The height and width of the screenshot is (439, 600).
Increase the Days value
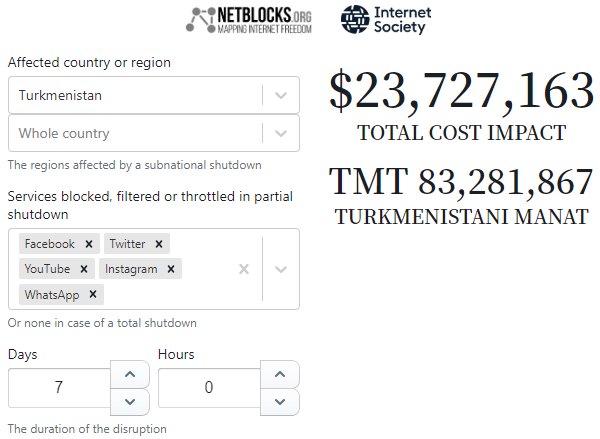click(130, 374)
